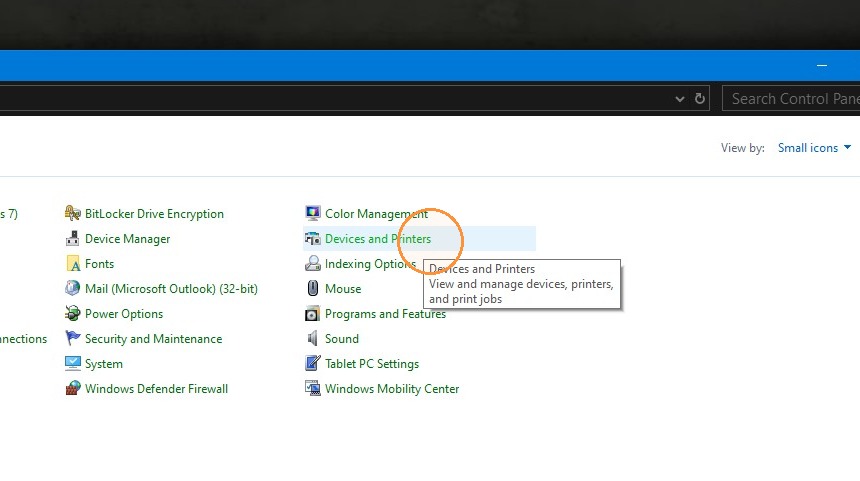Open the Mouse settings link
This screenshot has height=481, width=860.
point(343,289)
